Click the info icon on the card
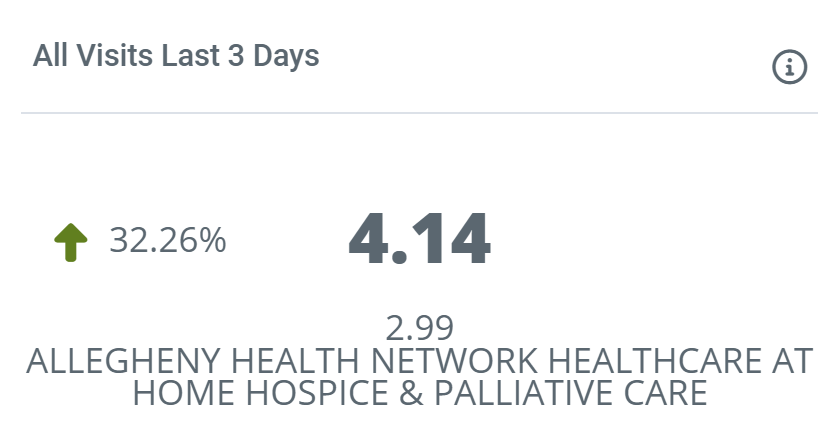 (x=790, y=67)
